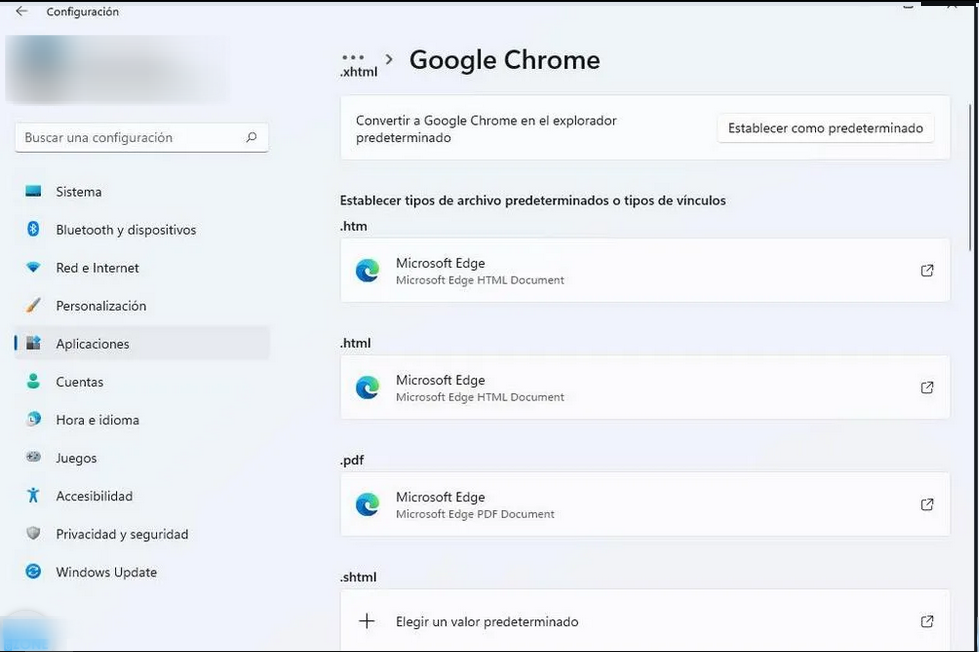The height and width of the screenshot is (652, 979).
Task: Open the Sistema settings section
Action: [79, 192]
